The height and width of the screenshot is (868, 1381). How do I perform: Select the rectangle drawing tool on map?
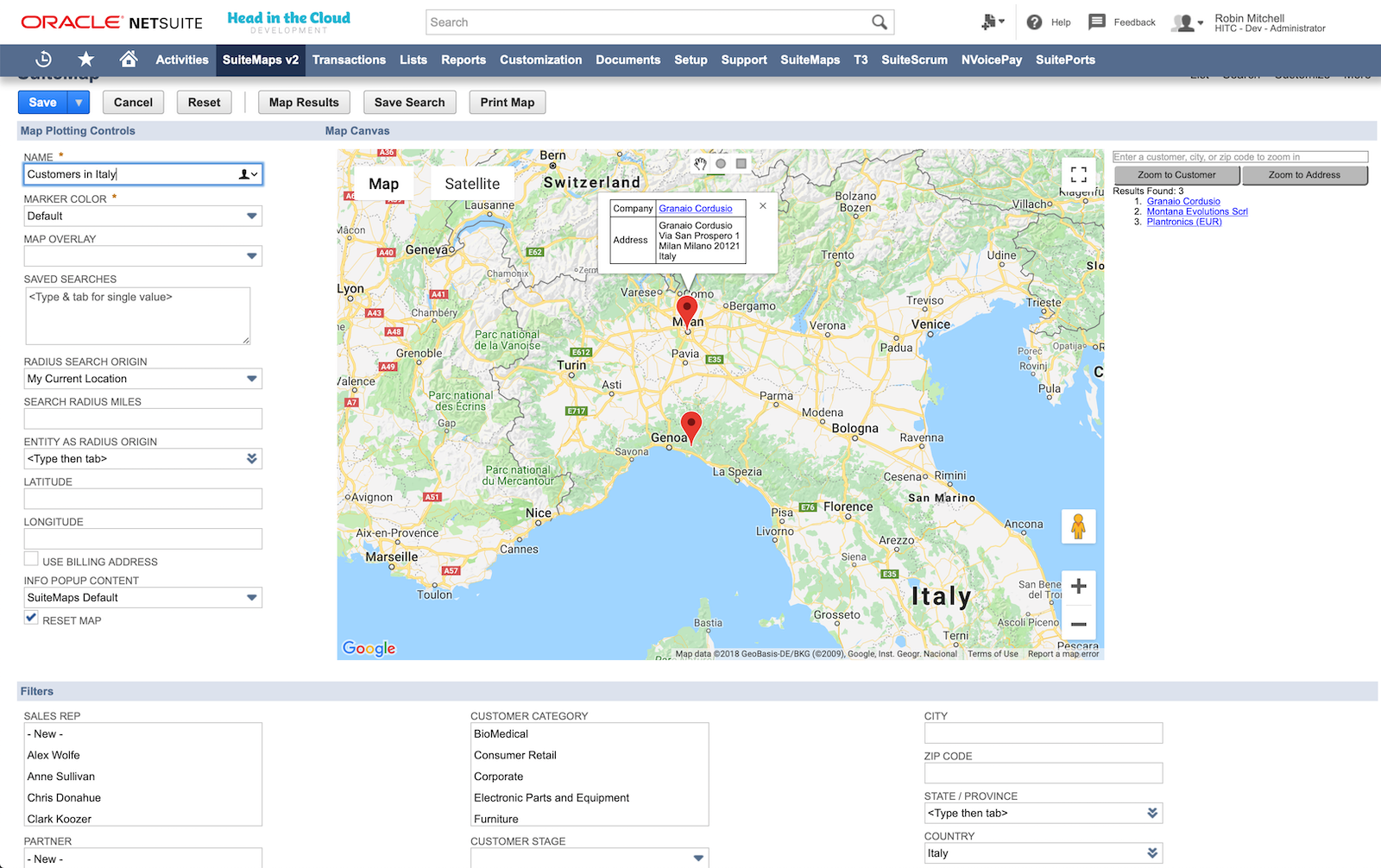click(x=741, y=164)
